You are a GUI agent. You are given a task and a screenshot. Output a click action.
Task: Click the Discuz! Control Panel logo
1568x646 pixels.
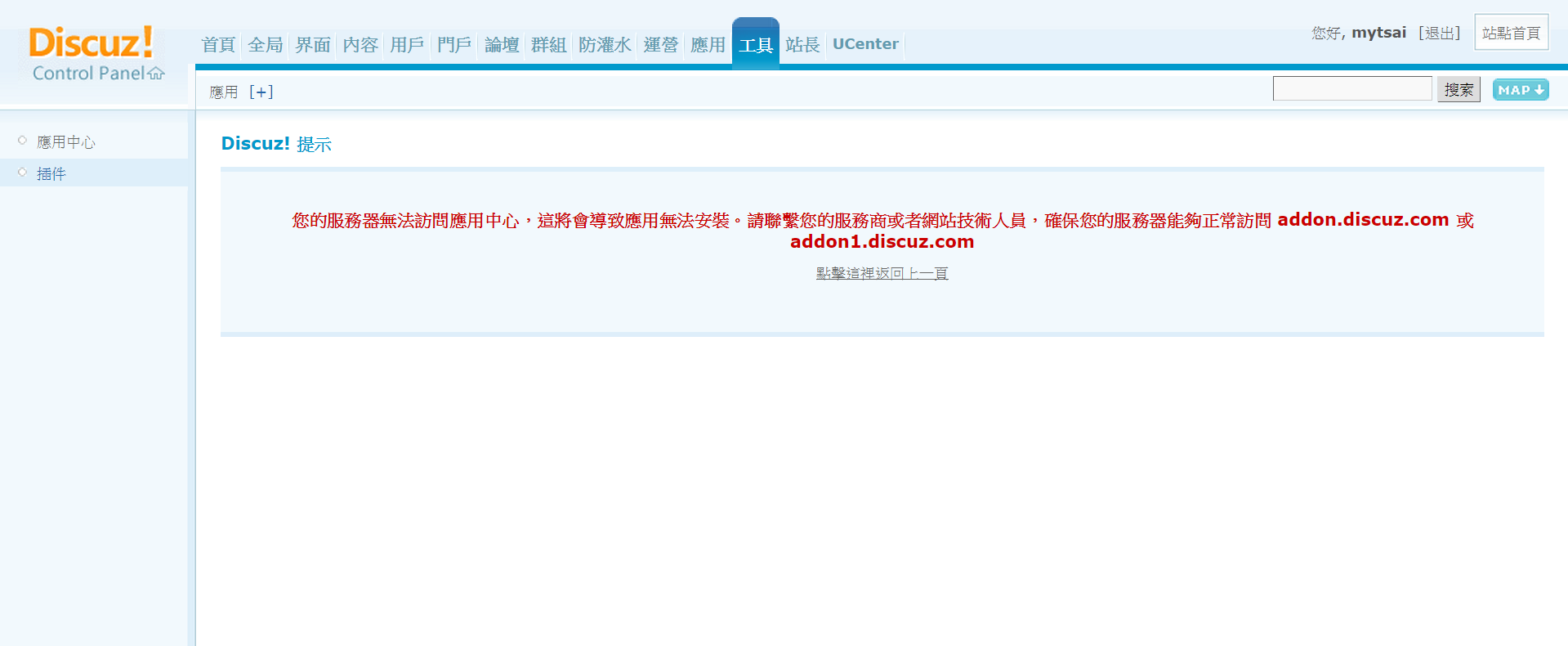(x=96, y=53)
